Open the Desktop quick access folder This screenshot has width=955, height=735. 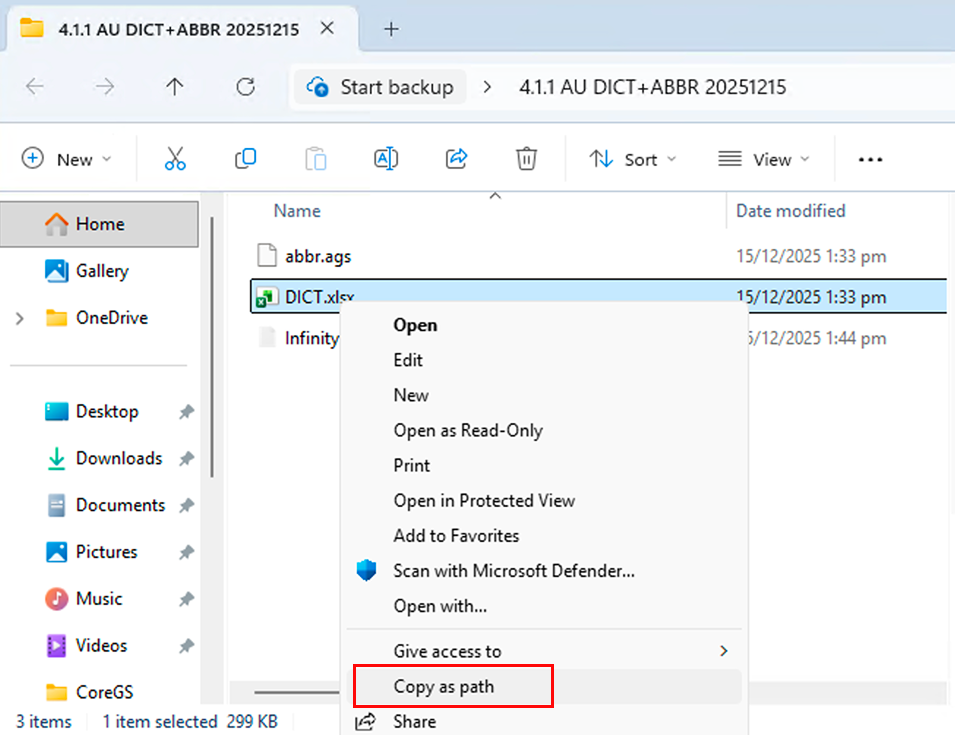[107, 412]
